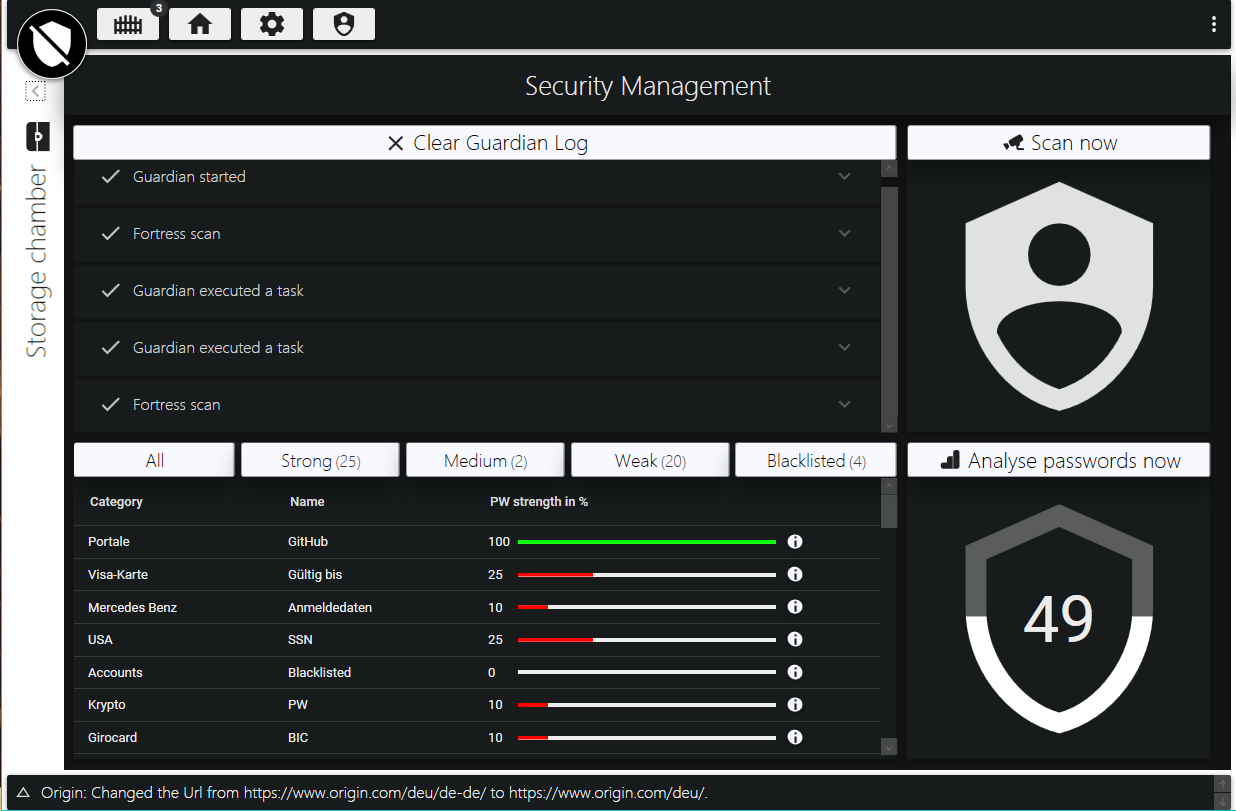Click the BIC name cell
The height and width of the screenshot is (811, 1236).
(298, 737)
